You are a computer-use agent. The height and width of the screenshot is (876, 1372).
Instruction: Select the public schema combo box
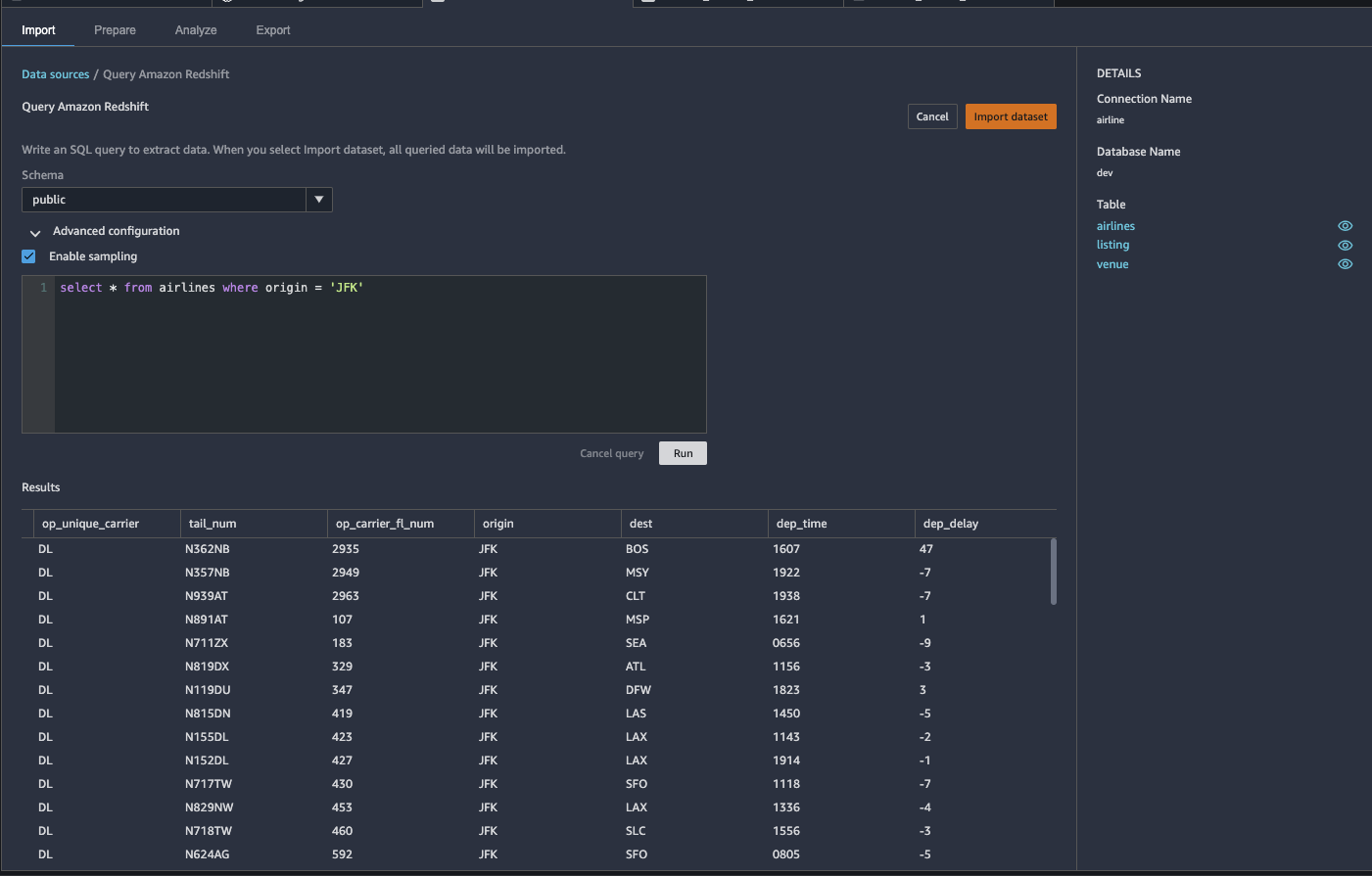tap(164, 200)
